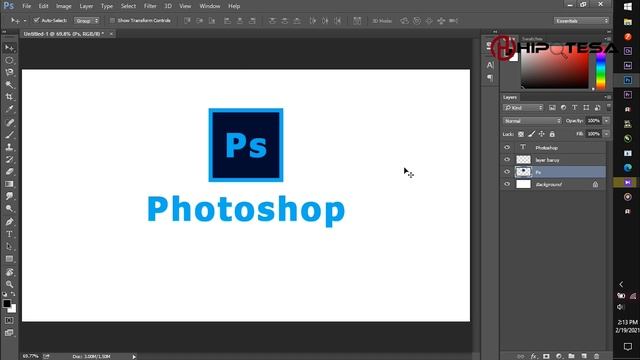640x360 pixels.
Task: Select the Hand tool
Action: click(9, 272)
